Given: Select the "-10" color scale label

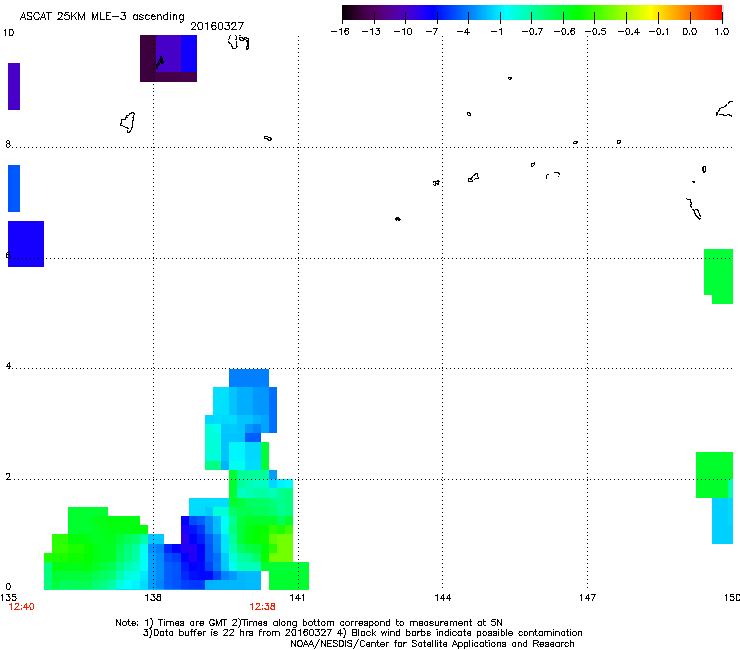Looking at the screenshot, I should click(x=403, y=32).
